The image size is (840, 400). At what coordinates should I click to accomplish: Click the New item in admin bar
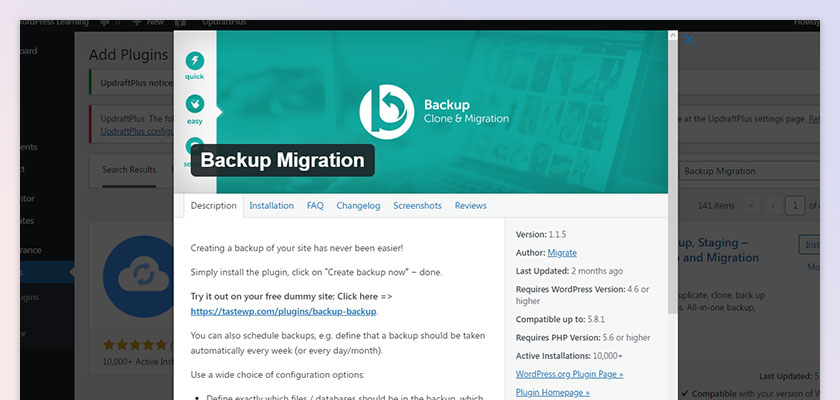click(x=149, y=22)
